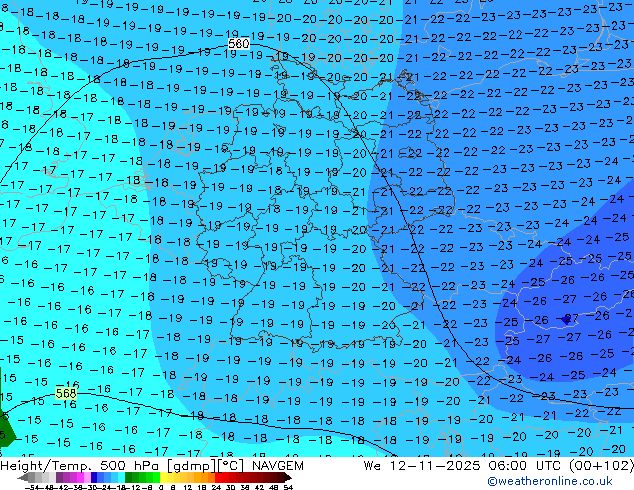This screenshot has height=490, width=634.
Task: Click the 568 height contour label
Action: click(x=66, y=393)
